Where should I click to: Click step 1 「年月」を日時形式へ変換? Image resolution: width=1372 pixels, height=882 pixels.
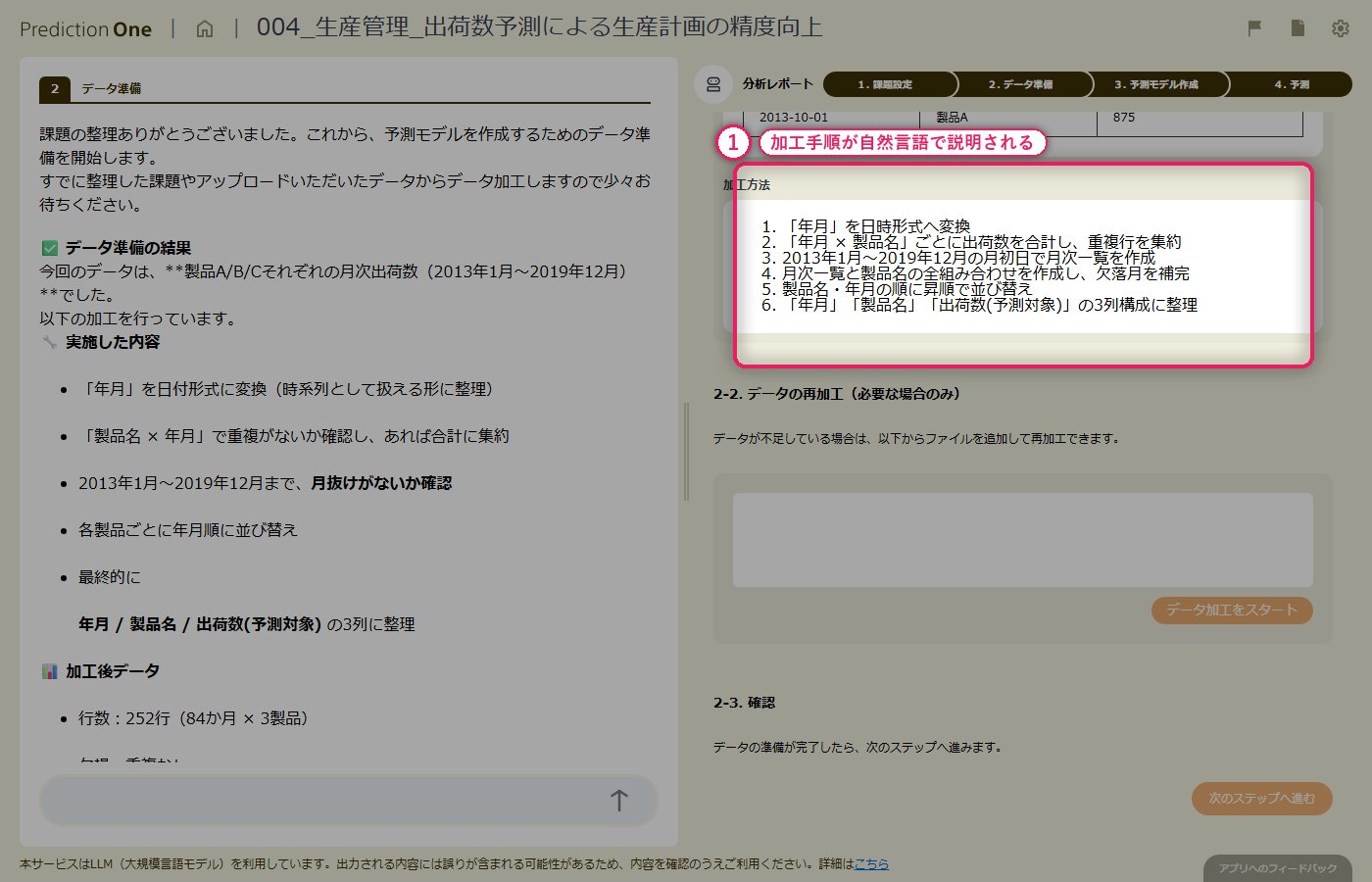coord(875,226)
